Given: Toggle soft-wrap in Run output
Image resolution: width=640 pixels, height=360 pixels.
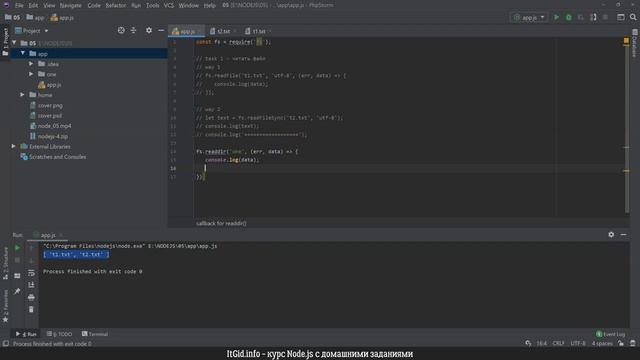Looking at the screenshot, I should pos(31,273).
